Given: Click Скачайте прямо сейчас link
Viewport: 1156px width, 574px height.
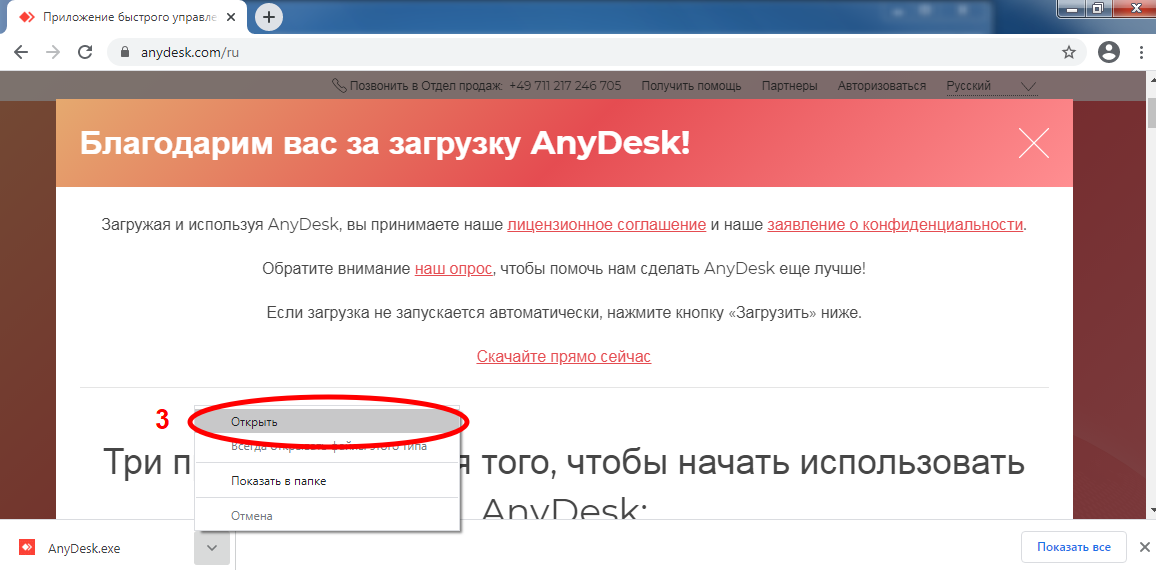Looking at the screenshot, I should pyautogui.click(x=564, y=357).
